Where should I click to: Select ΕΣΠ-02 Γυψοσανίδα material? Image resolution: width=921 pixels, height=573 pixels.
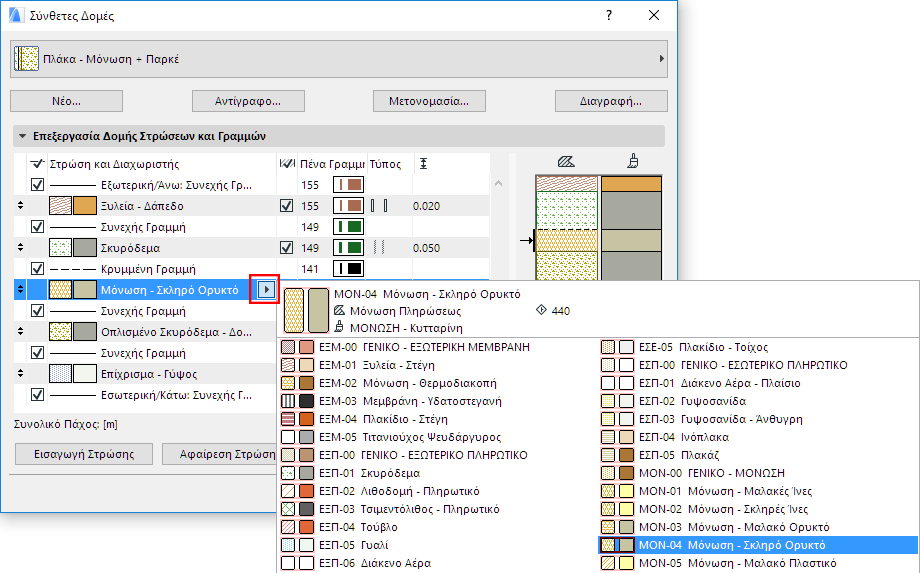tap(758, 401)
